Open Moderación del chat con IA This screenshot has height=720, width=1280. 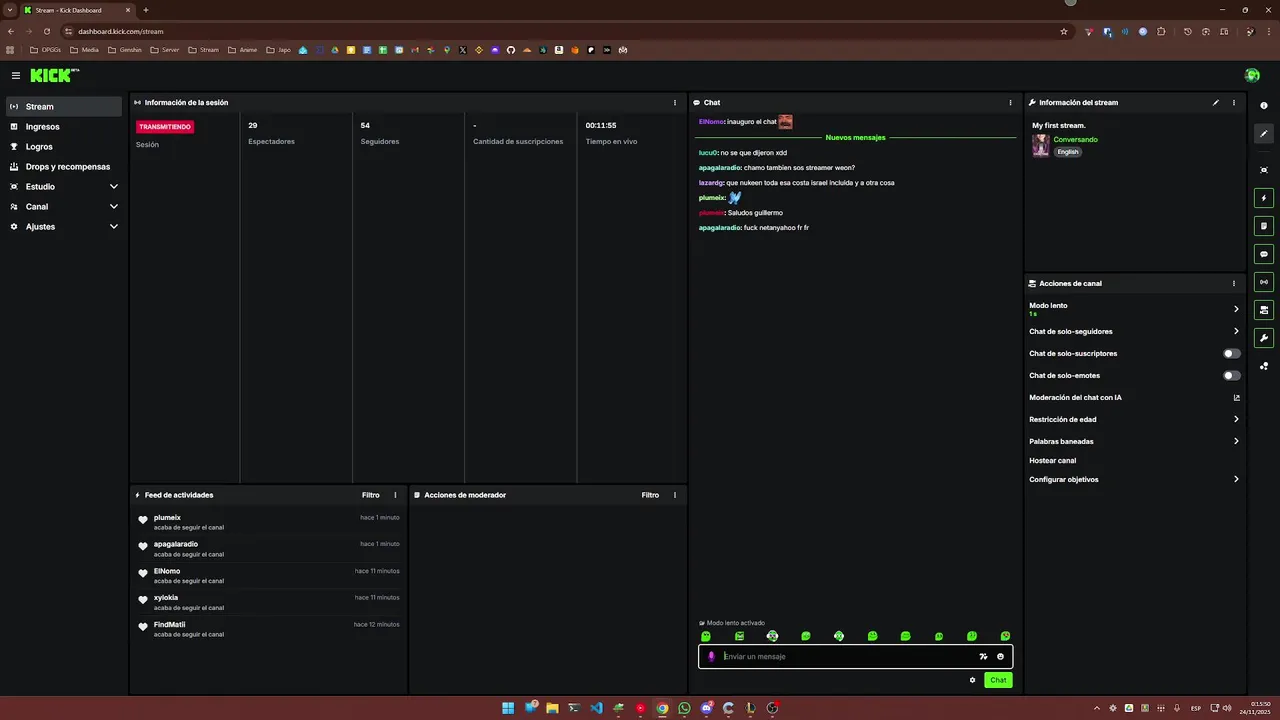coord(1134,397)
